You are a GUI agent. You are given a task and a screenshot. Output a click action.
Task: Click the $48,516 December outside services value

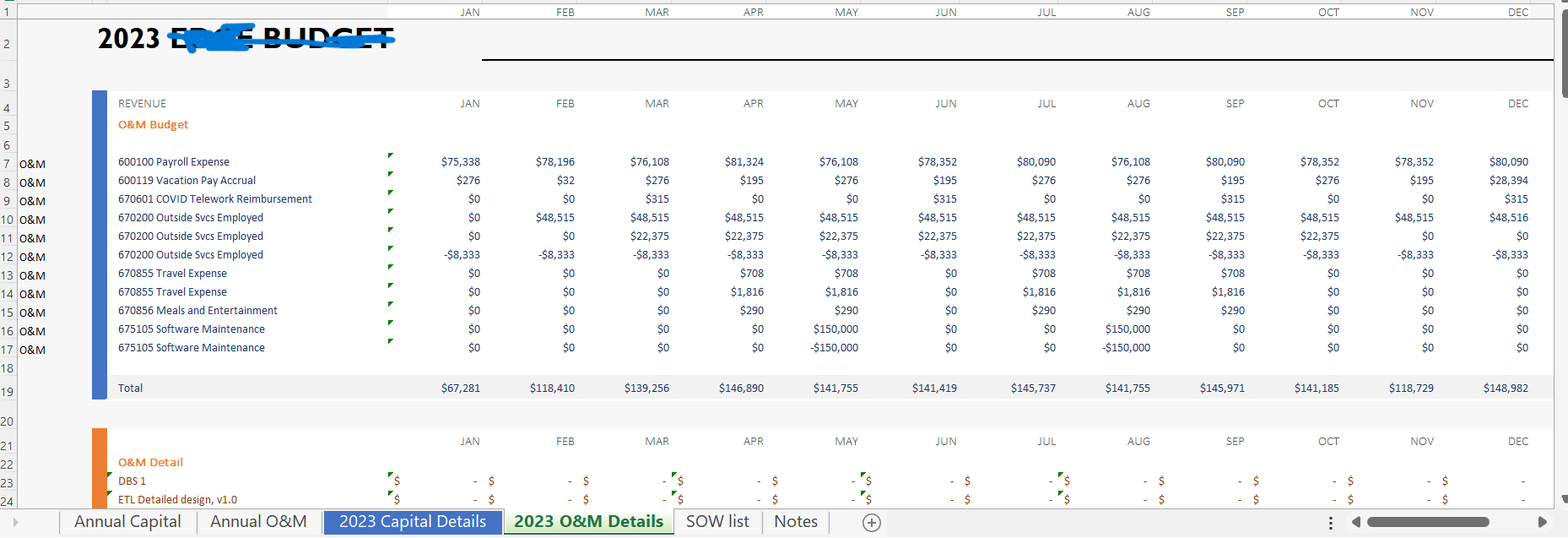click(x=1508, y=218)
